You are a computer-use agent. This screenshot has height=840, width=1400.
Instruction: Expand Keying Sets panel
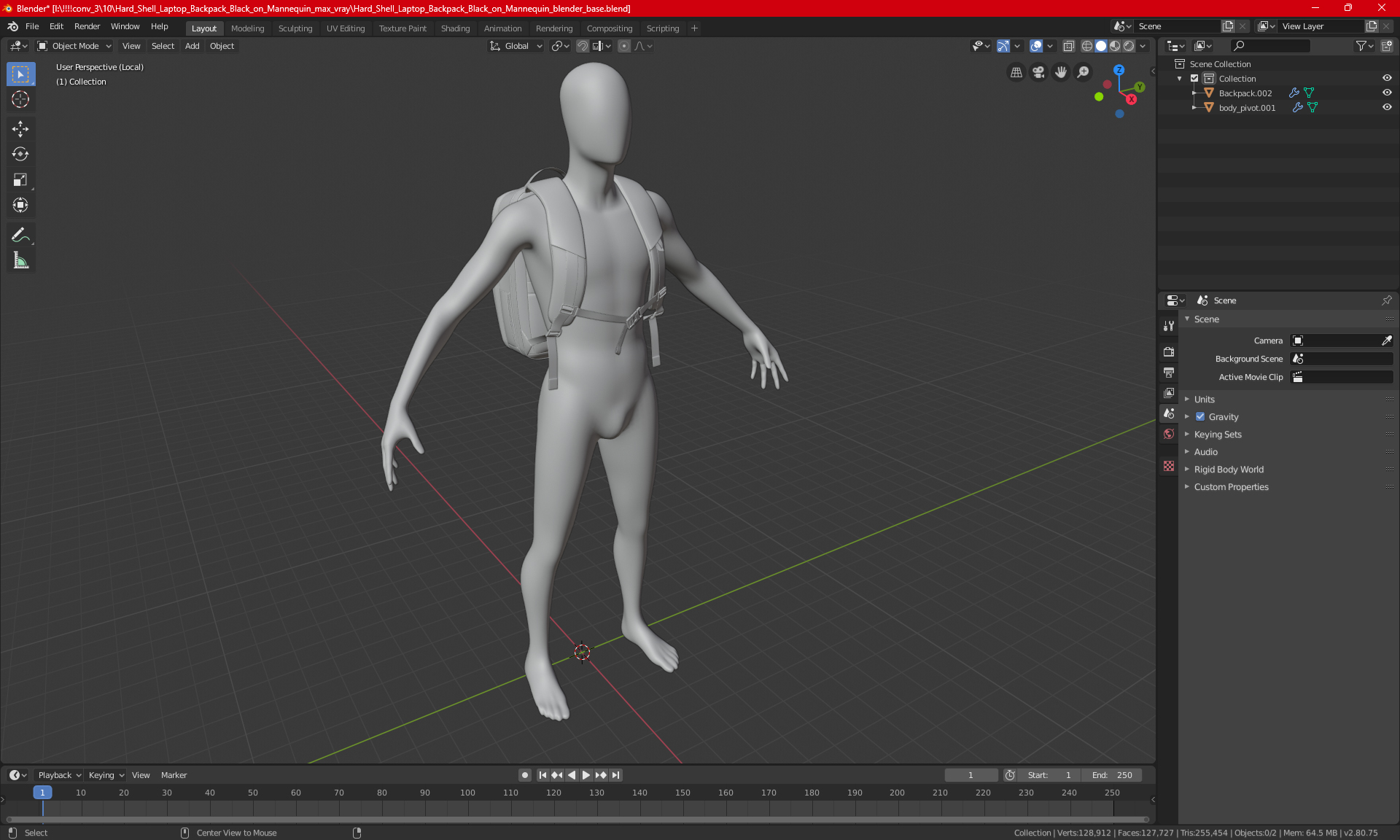point(1217,434)
